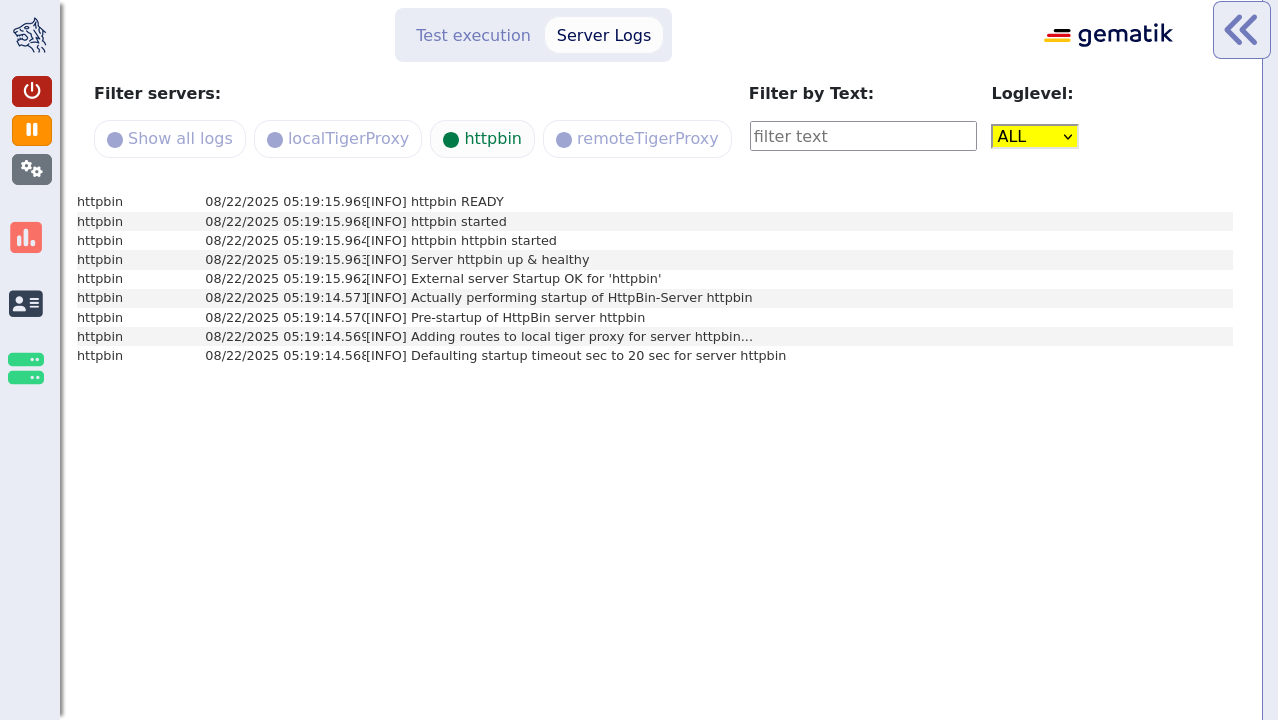Toggle the remoteTigerProxy server filter

click(x=637, y=139)
